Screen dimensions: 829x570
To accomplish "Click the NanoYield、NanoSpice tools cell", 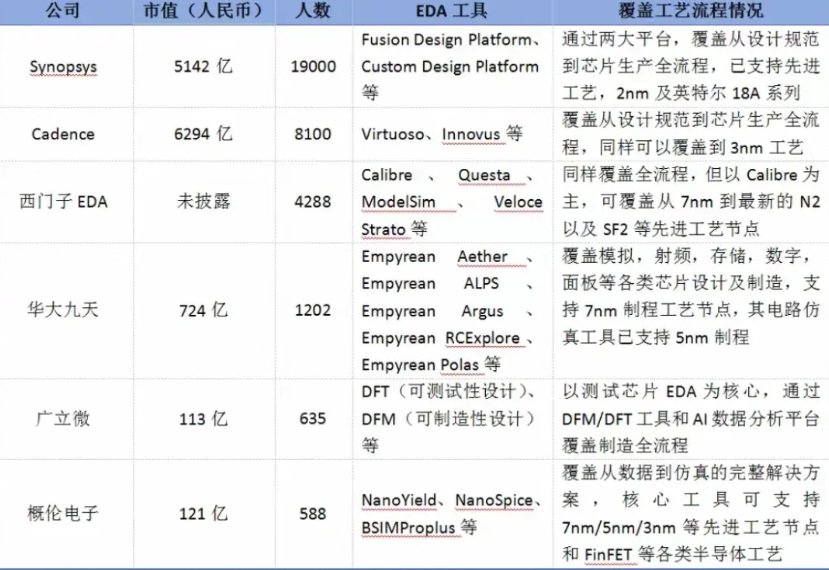I will click(x=452, y=513).
